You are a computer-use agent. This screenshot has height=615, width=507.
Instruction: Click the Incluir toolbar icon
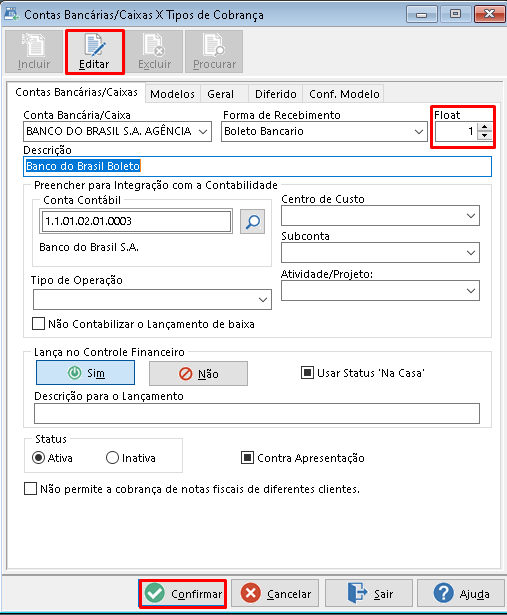[x=34, y=51]
